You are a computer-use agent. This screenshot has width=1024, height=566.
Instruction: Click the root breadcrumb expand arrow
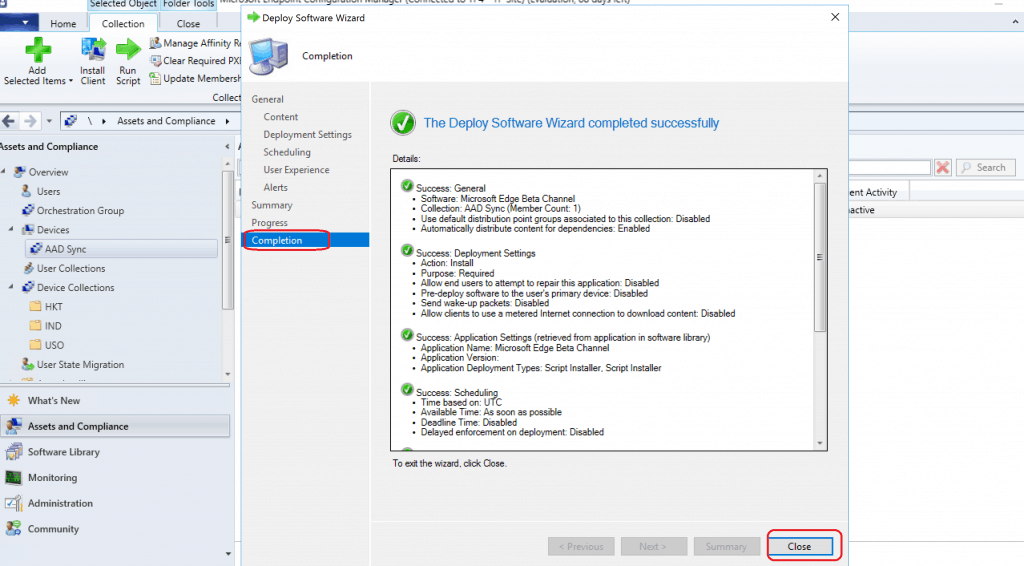[103, 121]
